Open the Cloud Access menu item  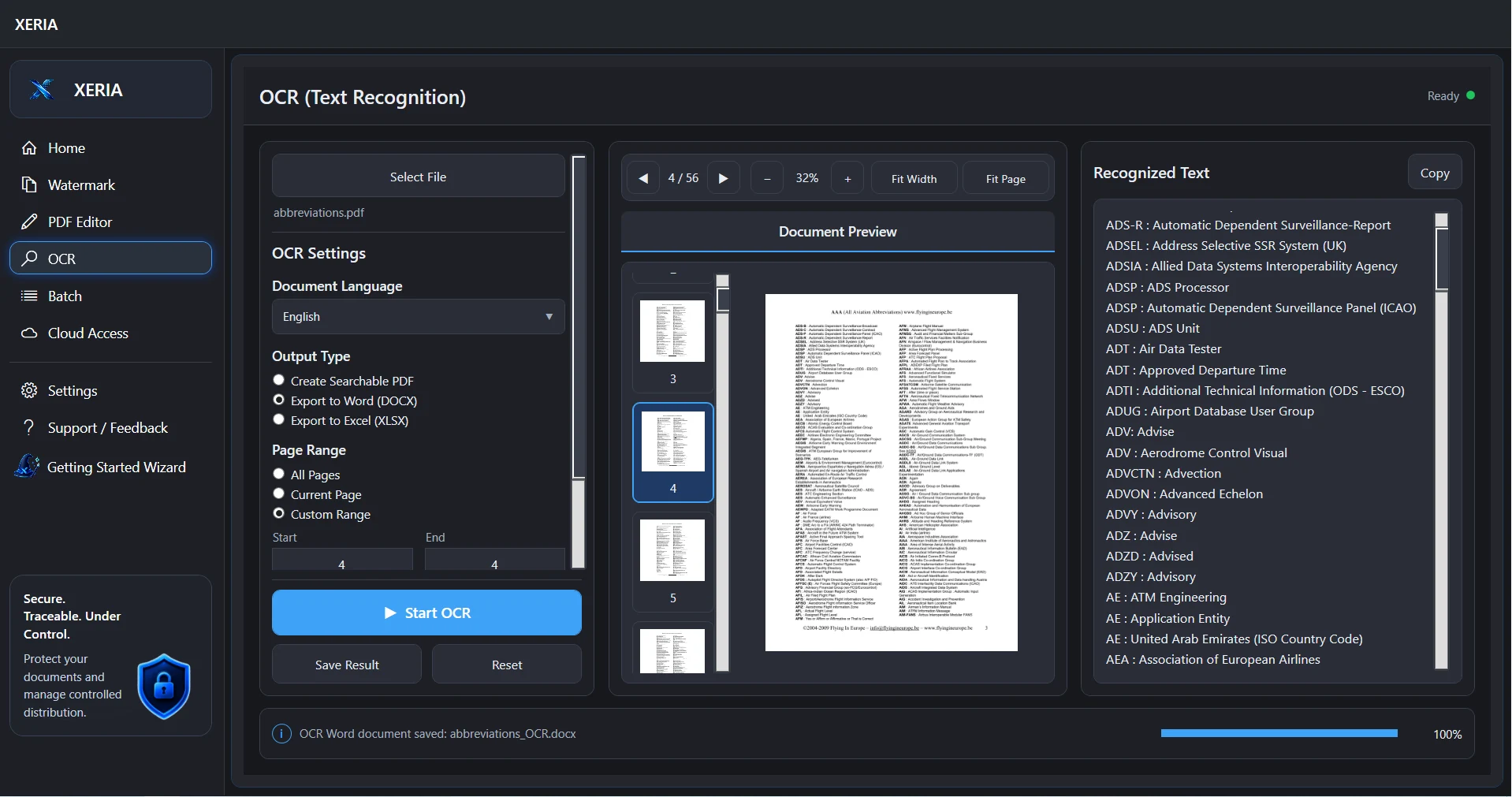coord(110,333)
